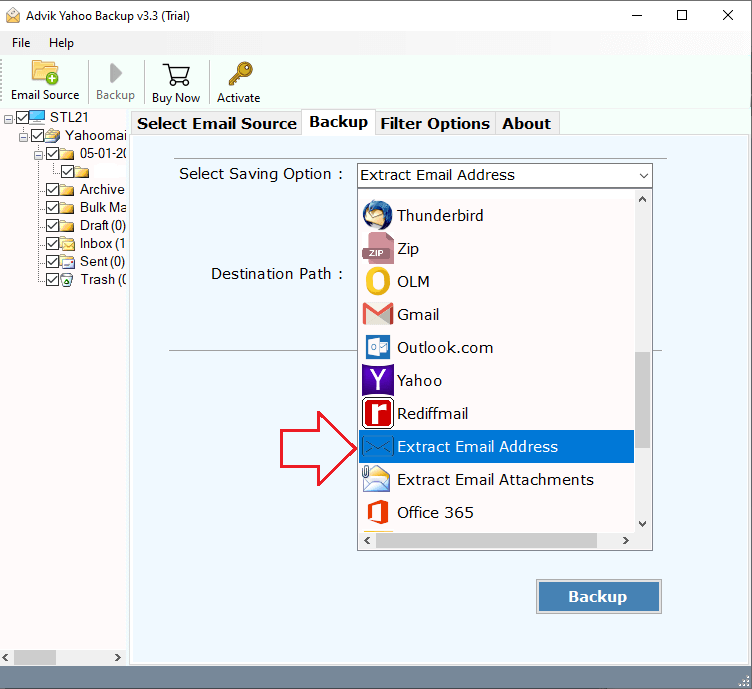Click the saving list horizontal scrollbar thumb
Screen dimensions: 752x689
(x=486, y=540)
